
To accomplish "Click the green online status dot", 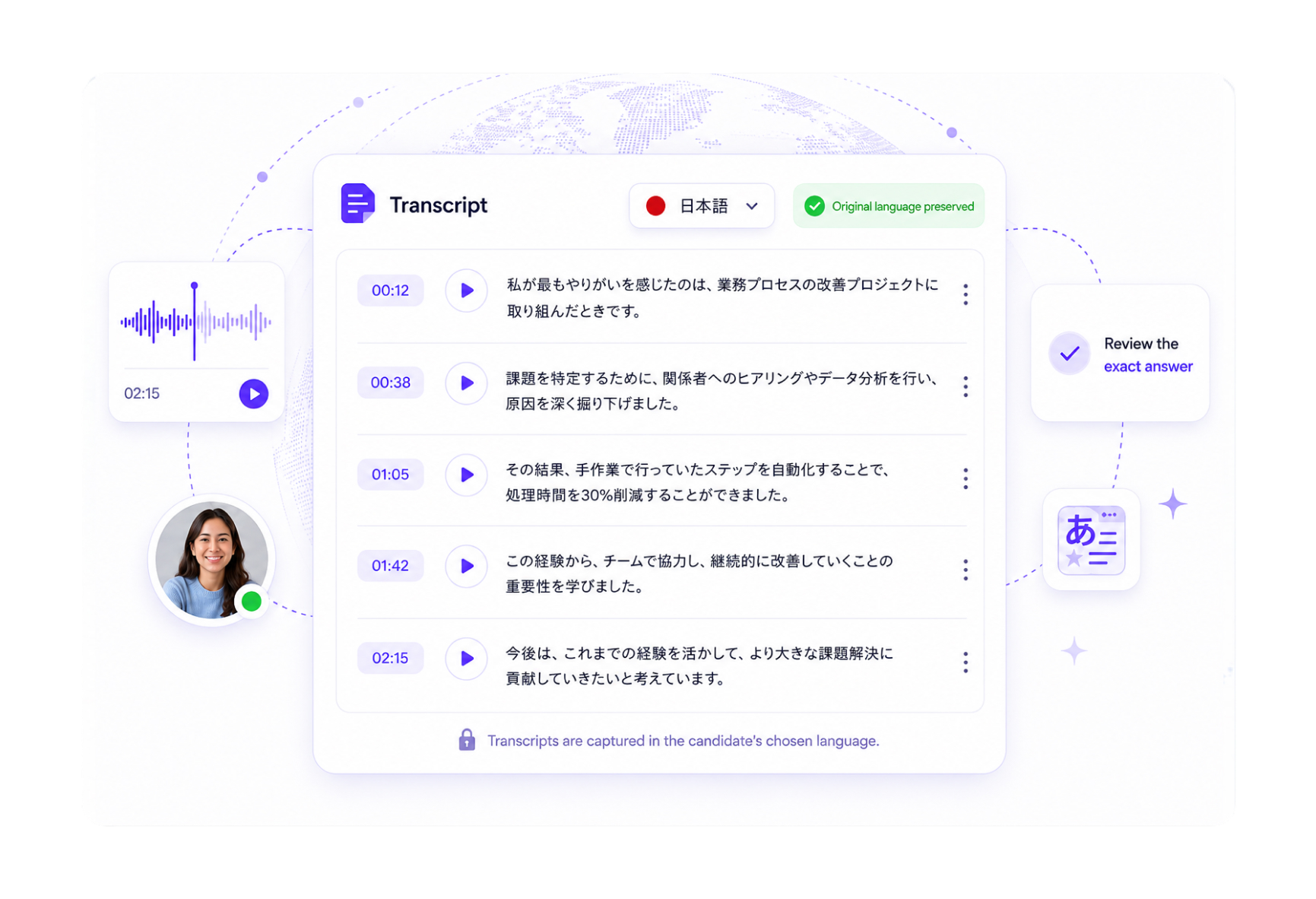I will click(251, 602).
